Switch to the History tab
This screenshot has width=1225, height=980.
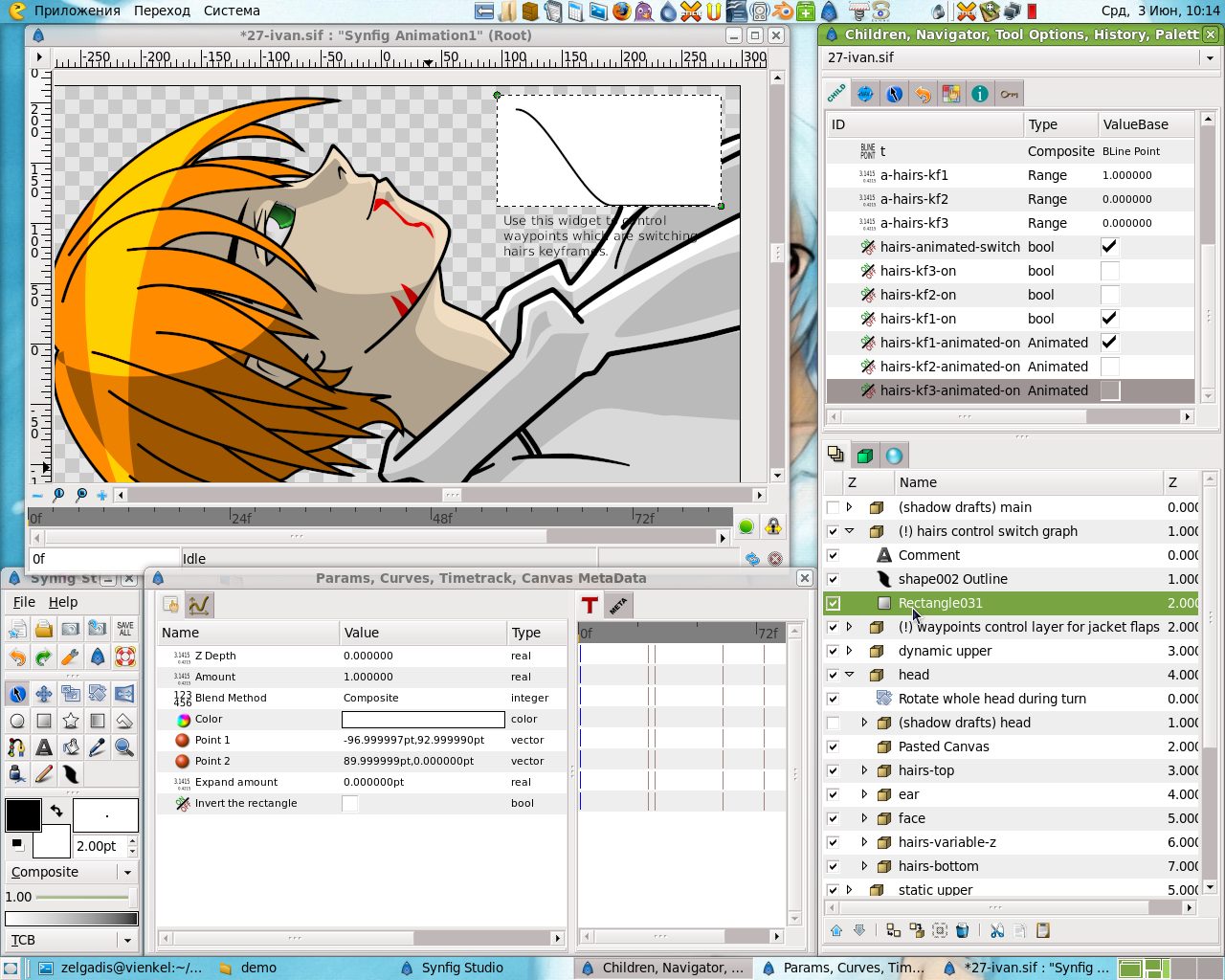coord(923,94)
